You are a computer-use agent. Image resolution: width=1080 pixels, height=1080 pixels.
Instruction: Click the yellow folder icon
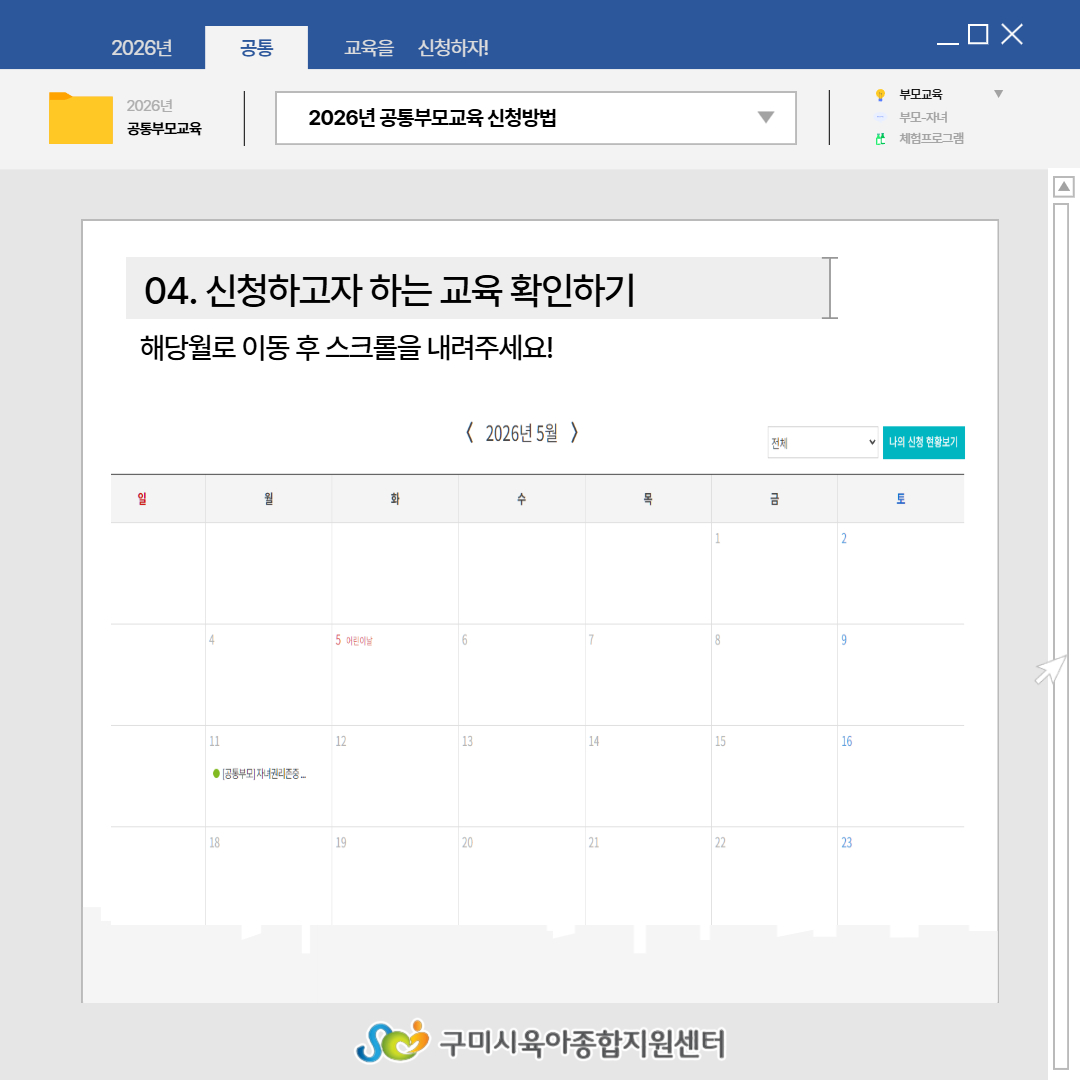point(80,118)
